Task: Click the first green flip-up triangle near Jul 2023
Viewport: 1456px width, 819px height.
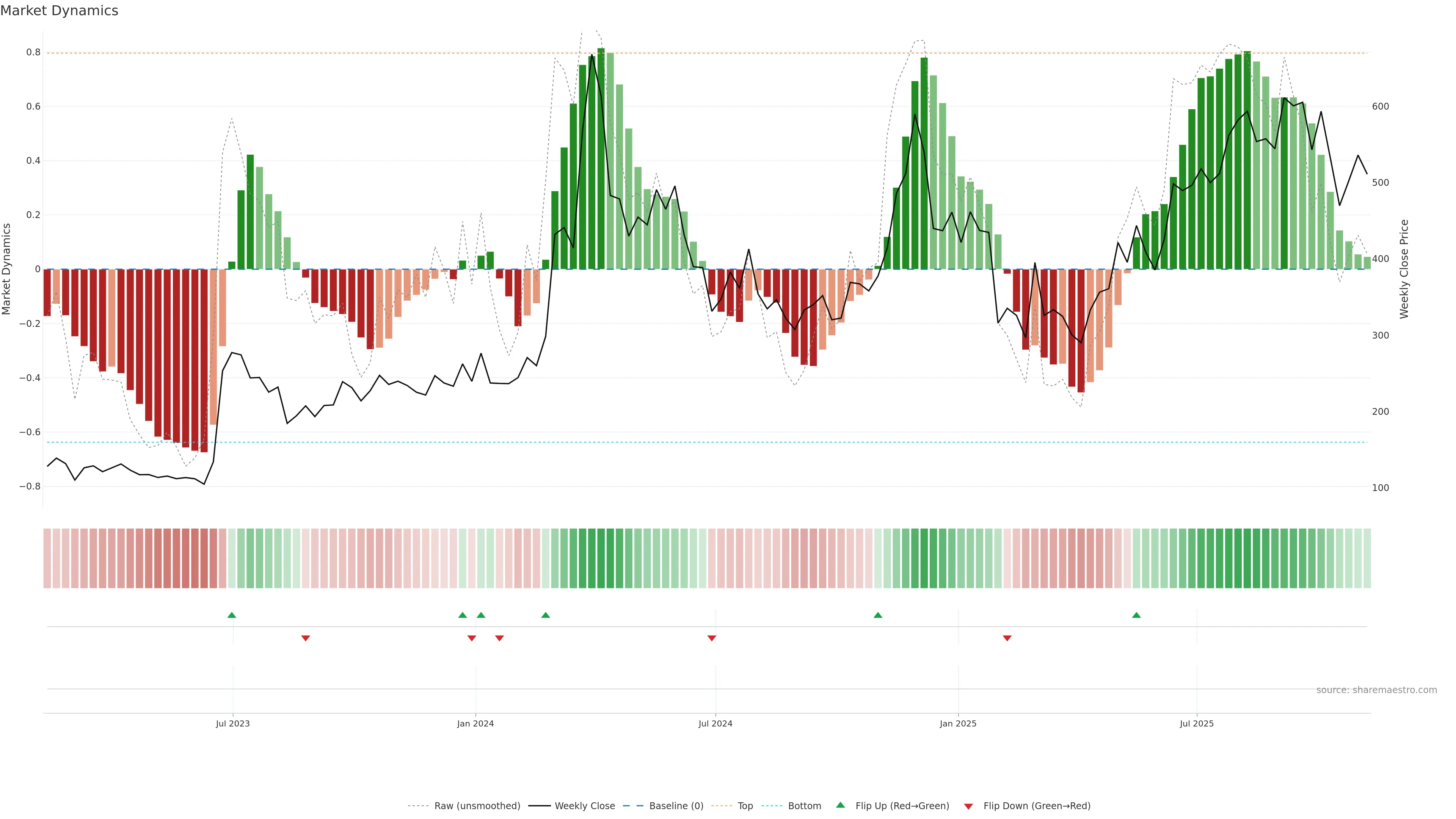Action: click(232, 615)
